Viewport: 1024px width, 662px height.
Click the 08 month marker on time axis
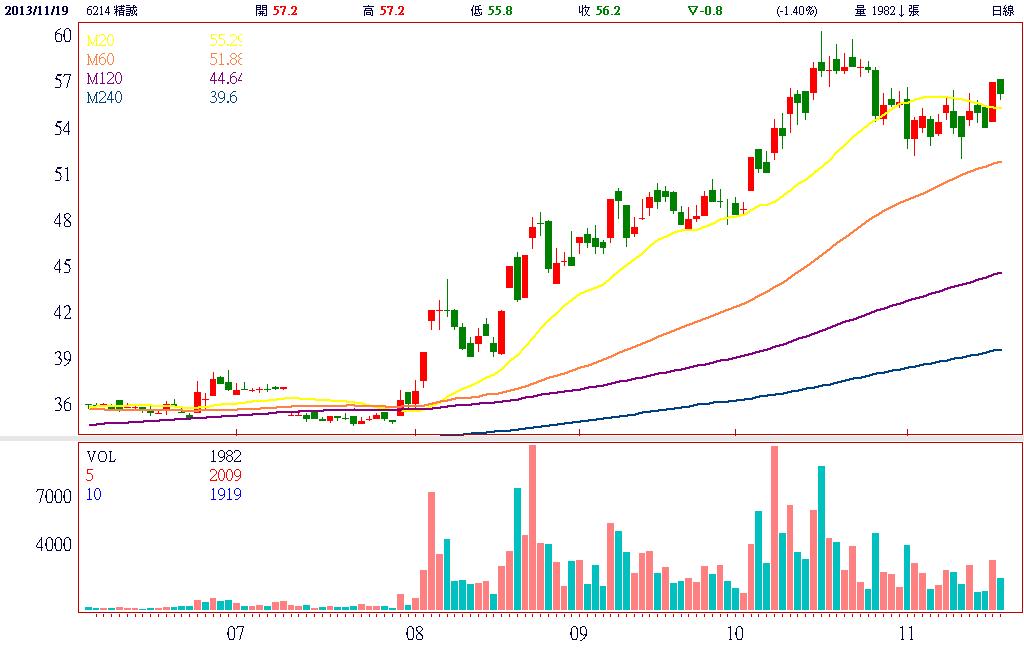click(x=415, y=634)
